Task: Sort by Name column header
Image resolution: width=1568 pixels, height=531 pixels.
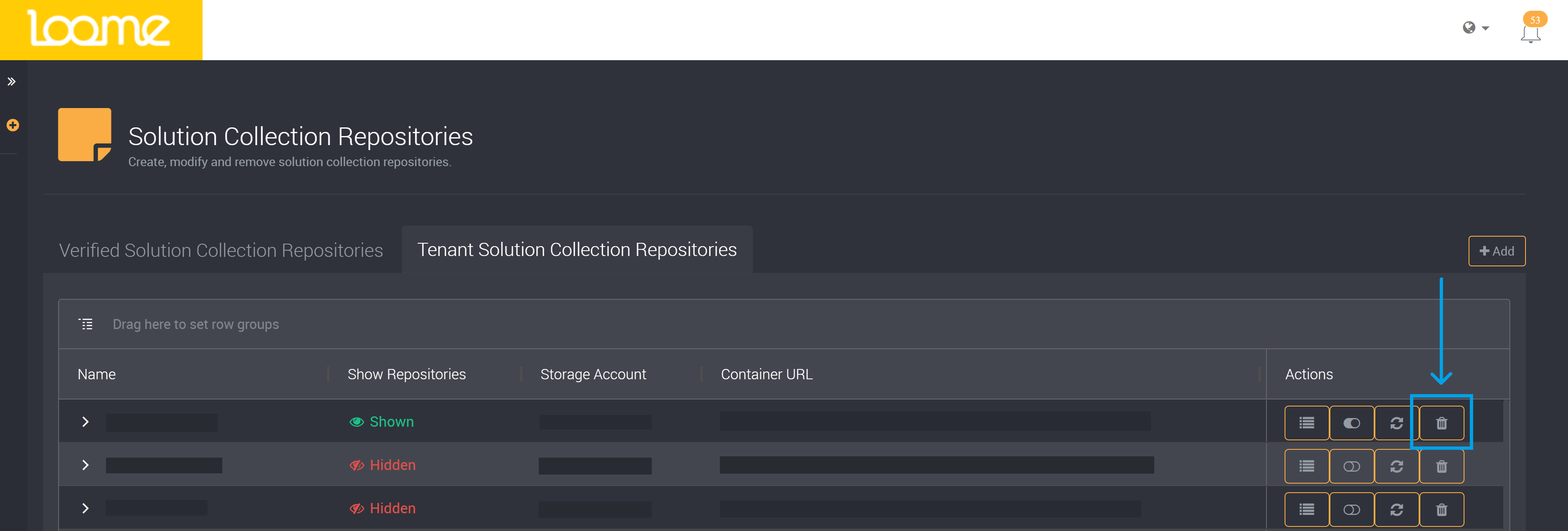Action: 97,374
